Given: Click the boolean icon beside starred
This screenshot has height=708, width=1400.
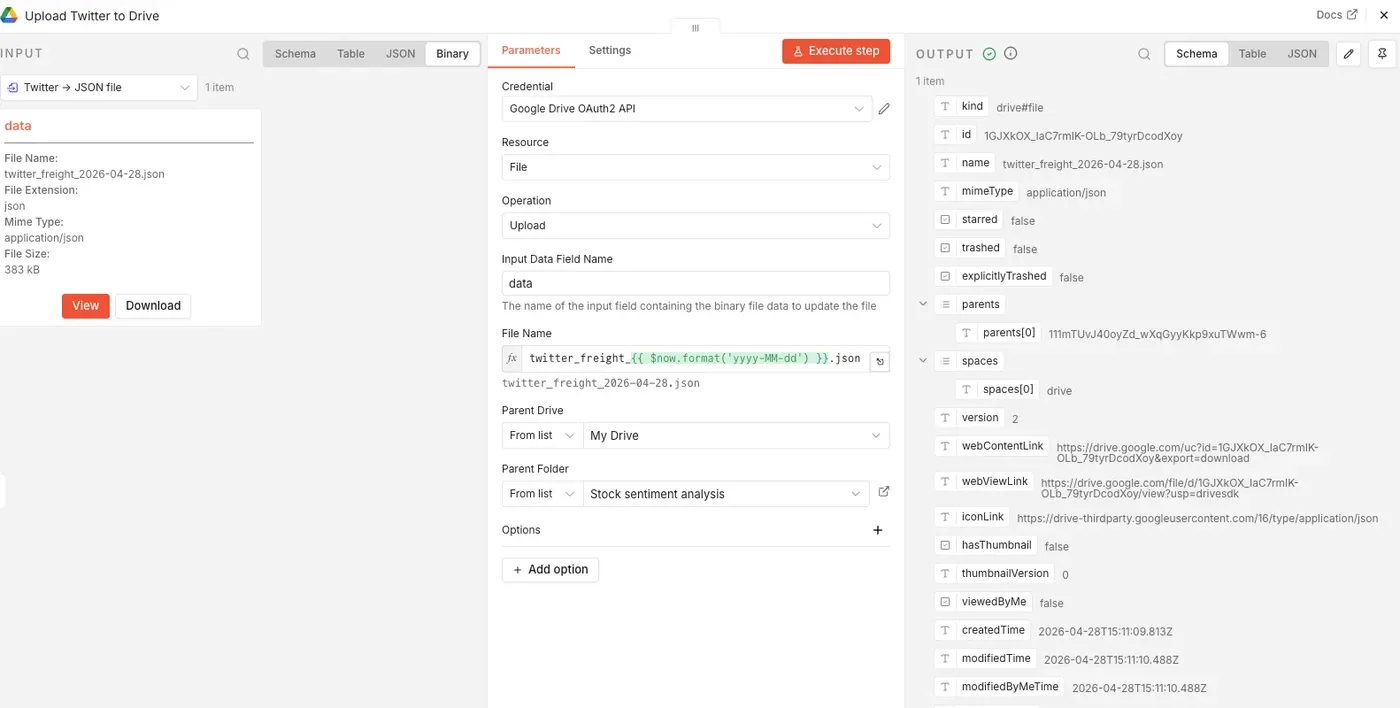Looking at the screenshot, I should pyautogui.click(x=945, y=220).
